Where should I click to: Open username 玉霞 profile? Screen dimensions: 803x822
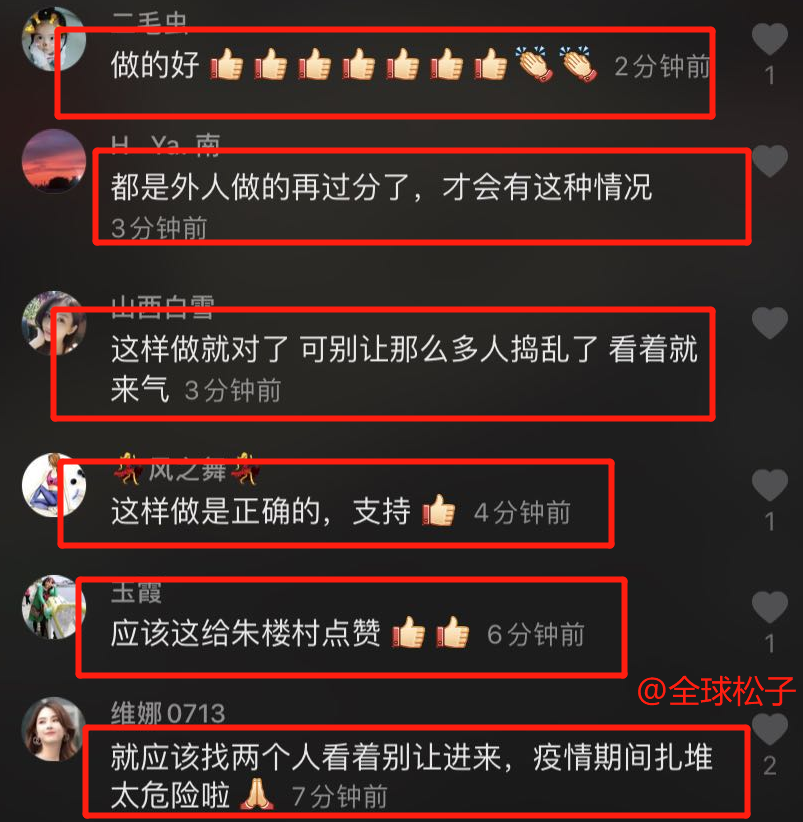[136, 592]
